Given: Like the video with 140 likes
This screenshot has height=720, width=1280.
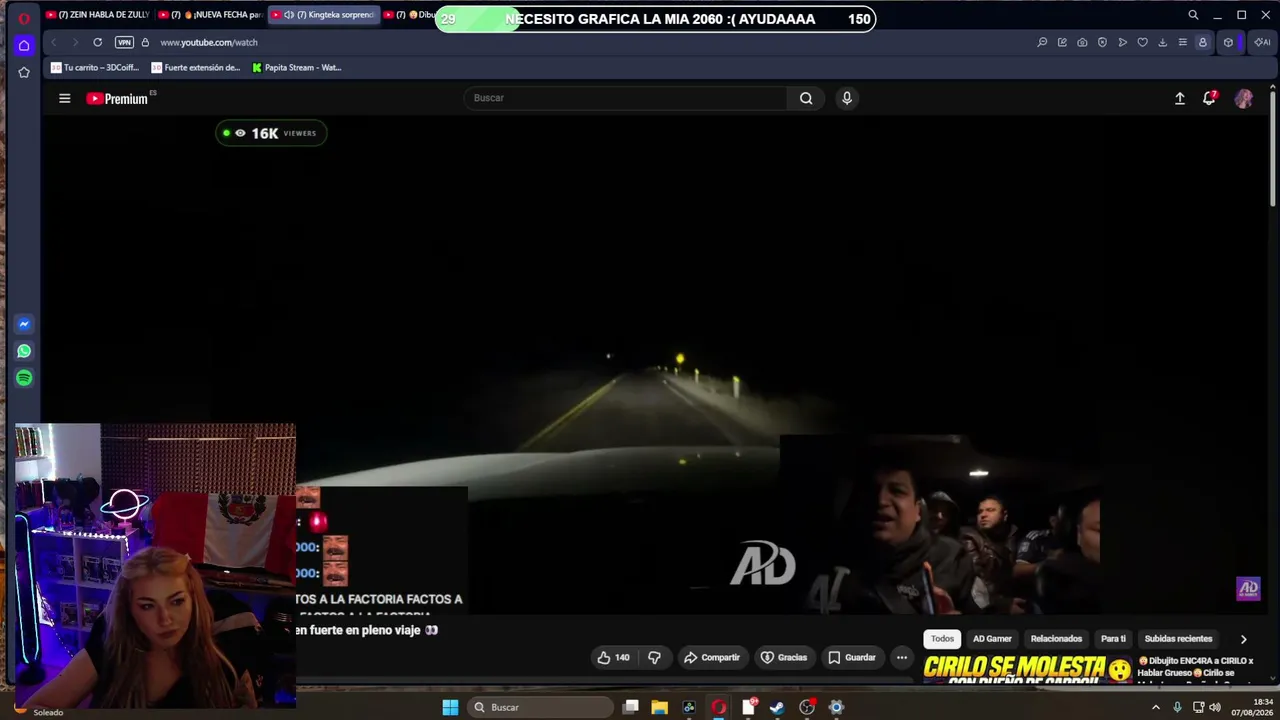Looking at the screenshot, I should [613, 657].
